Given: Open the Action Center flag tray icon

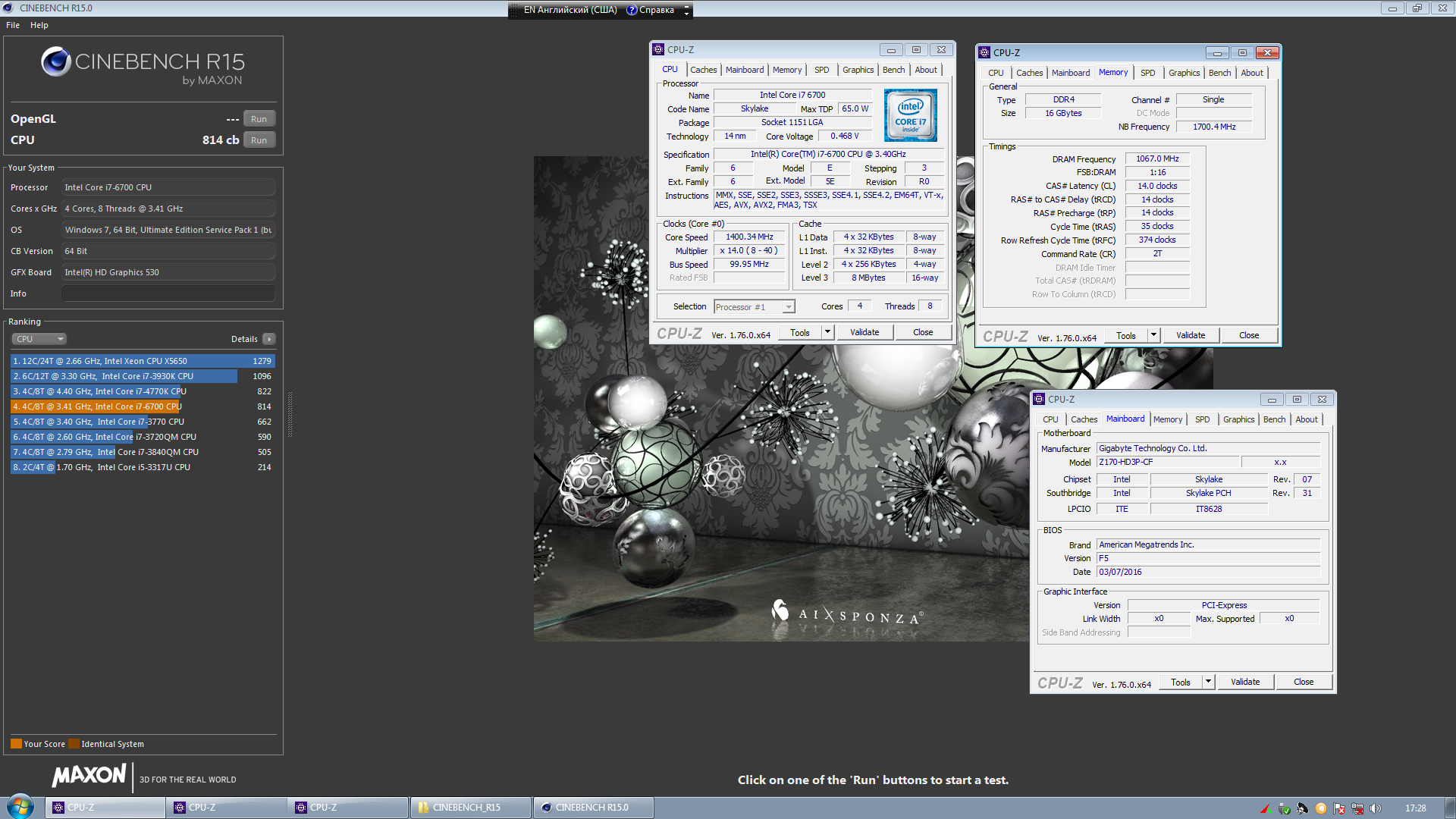Looking at the screenshot, I should tap(1339, 808).
